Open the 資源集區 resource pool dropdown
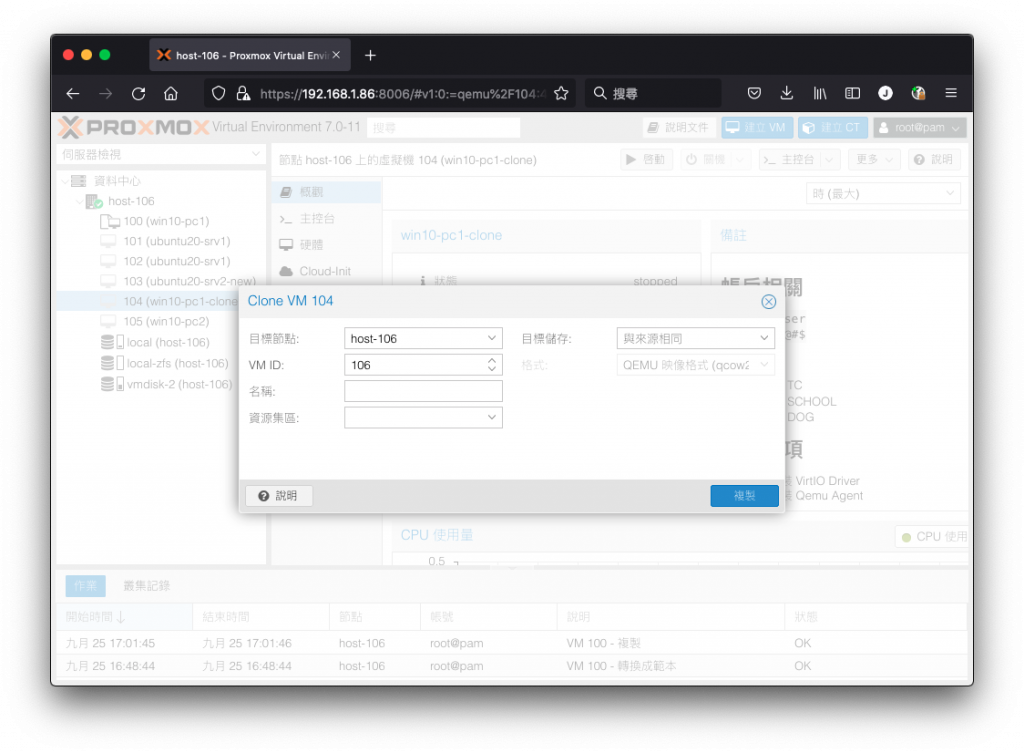The image size is (1024, 753). pos(423,417)
